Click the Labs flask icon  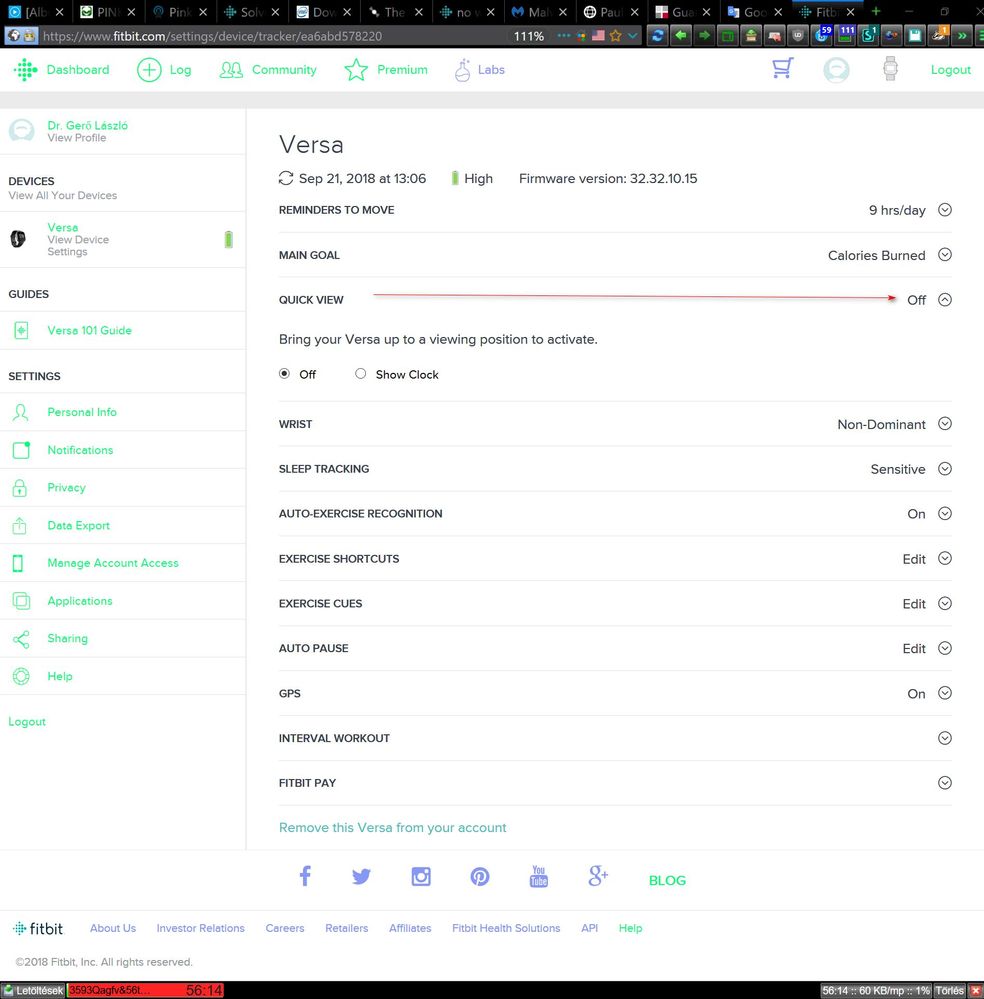click(x=463, y=69)
